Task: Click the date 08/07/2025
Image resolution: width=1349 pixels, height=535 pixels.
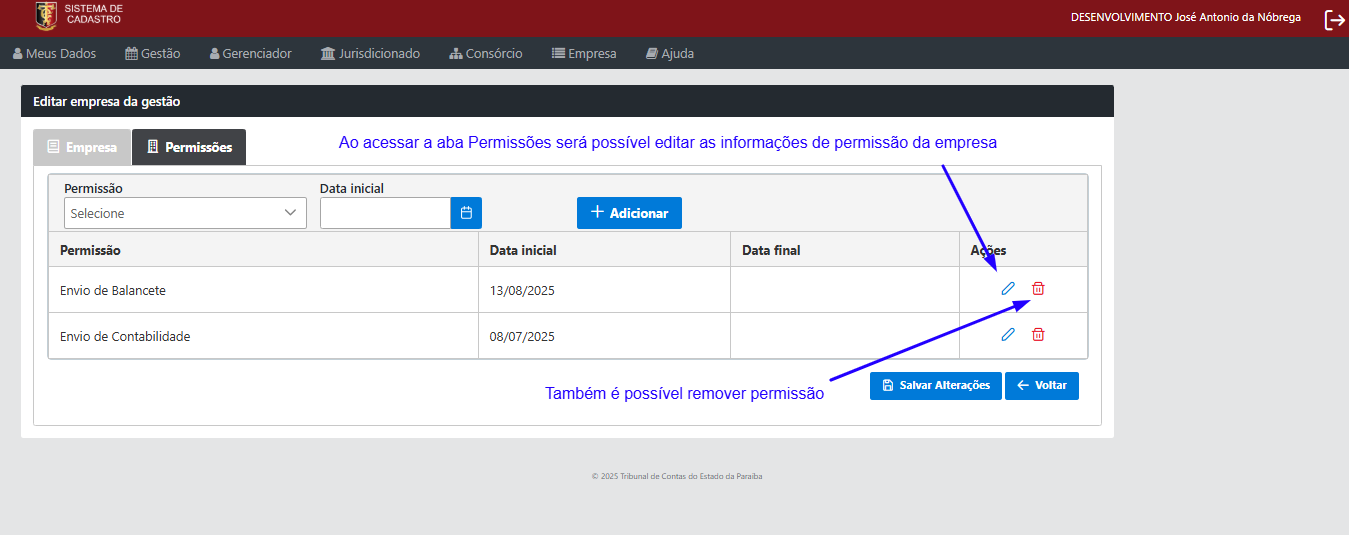Action: 522,336
